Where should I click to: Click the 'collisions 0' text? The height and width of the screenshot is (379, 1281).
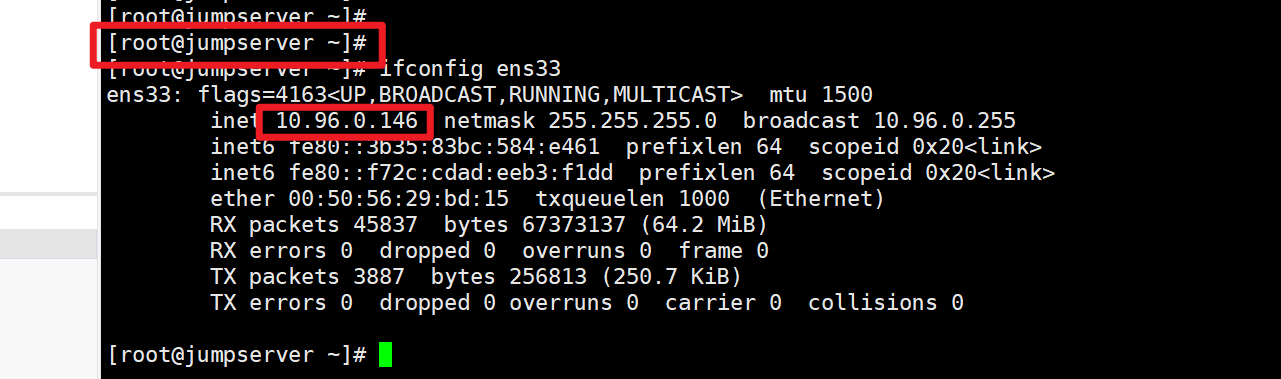point(886,302)
